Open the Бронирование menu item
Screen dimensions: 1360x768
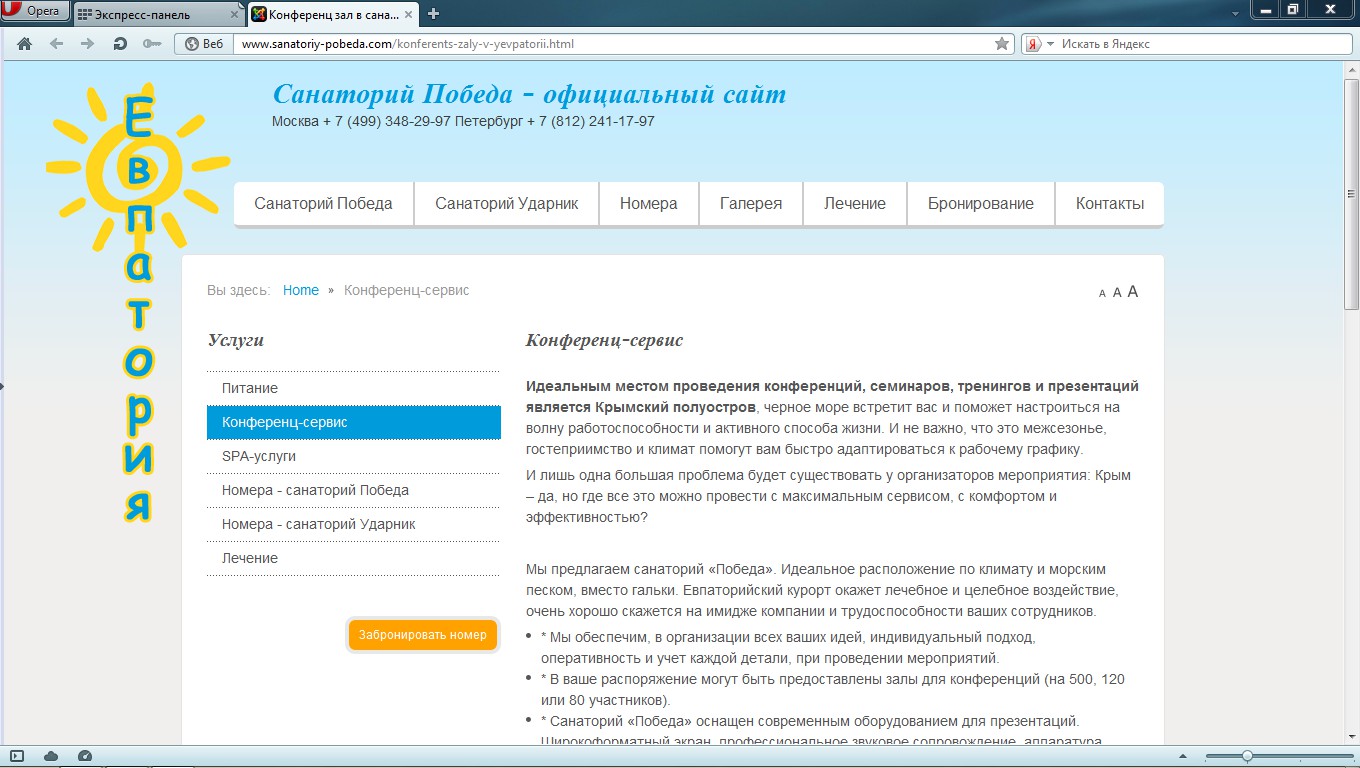pyautogui.click(x=981, y=203)
